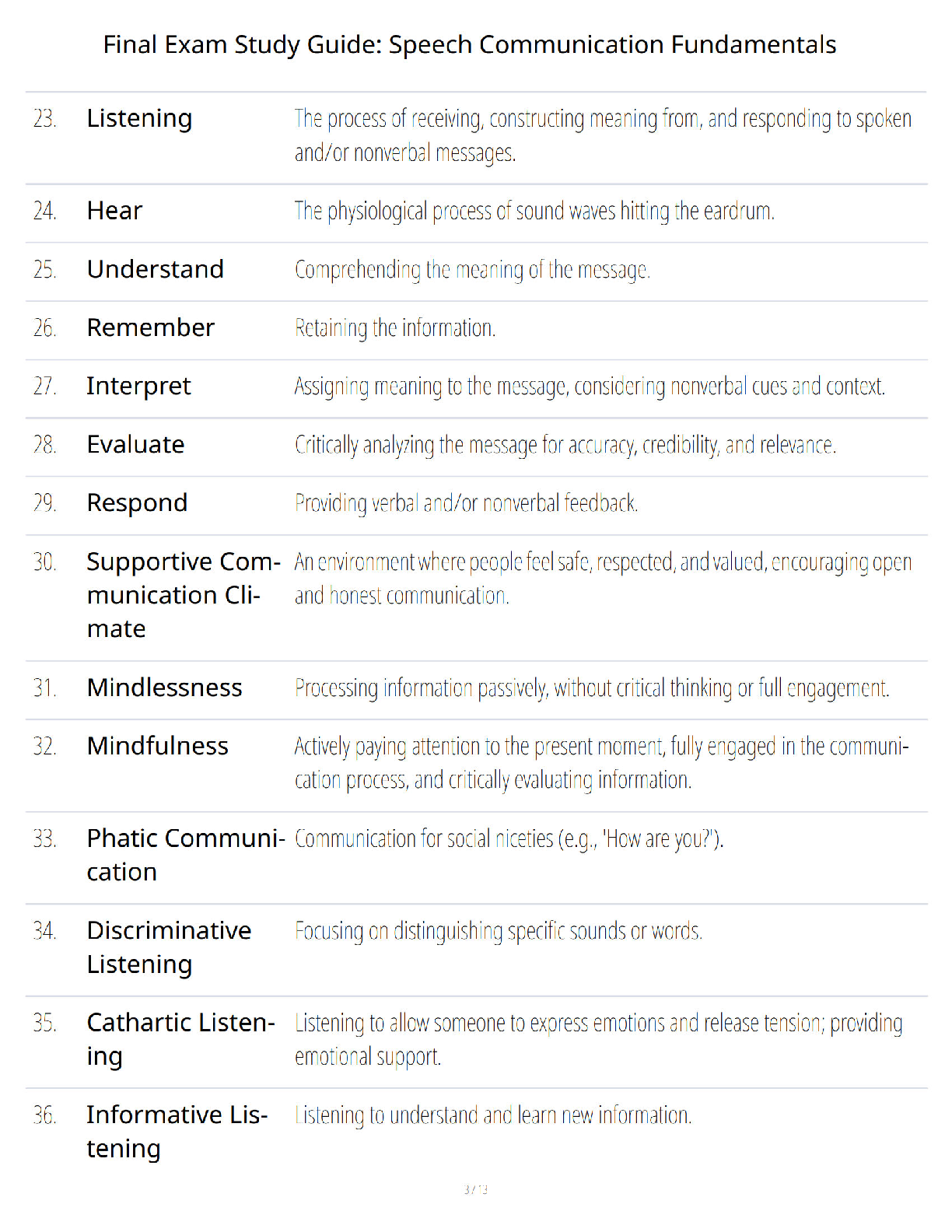Select the Respond term in row 29
Image resolution: width=952 pixels, height=1232 pixels.
tap(137, 503)
